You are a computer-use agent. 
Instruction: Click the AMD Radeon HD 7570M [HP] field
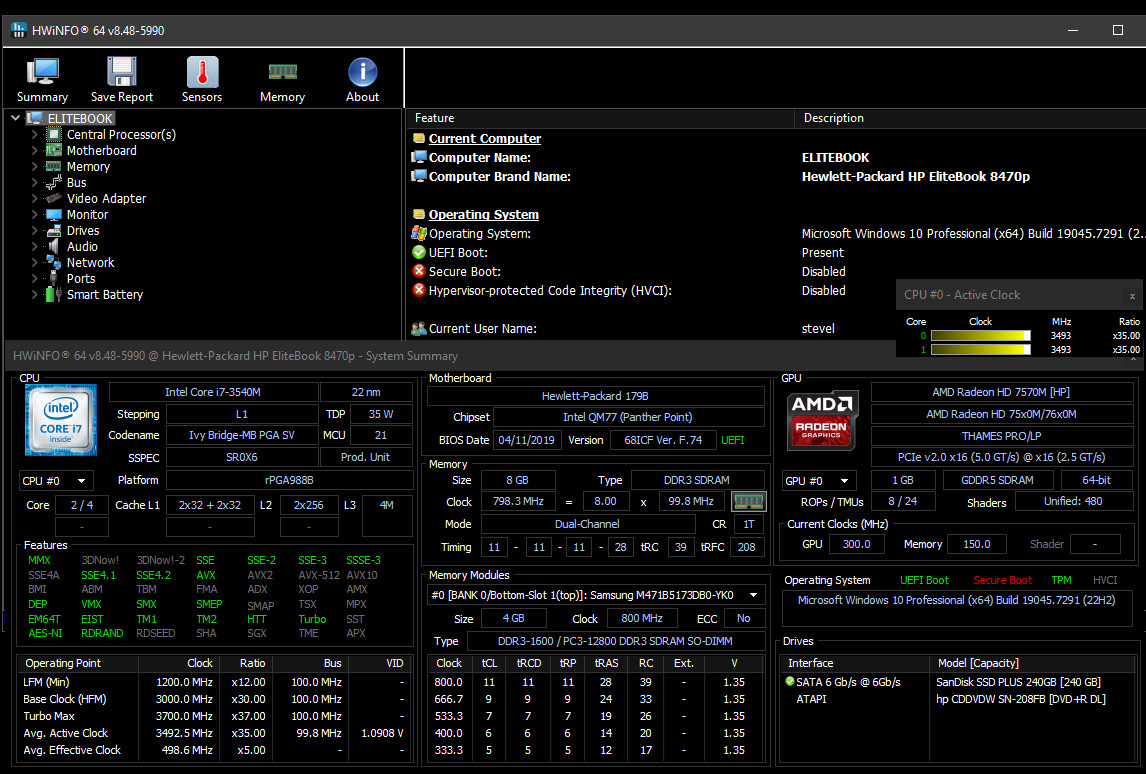pyautogui.click(x=1001, y=392)
